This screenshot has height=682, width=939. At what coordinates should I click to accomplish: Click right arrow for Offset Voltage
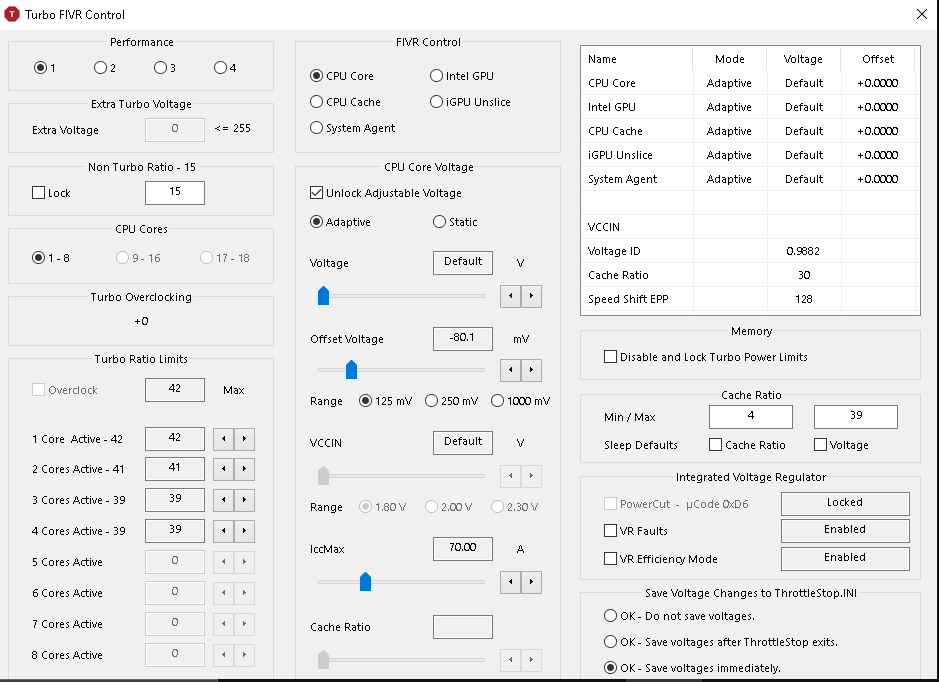click(531, 371)
